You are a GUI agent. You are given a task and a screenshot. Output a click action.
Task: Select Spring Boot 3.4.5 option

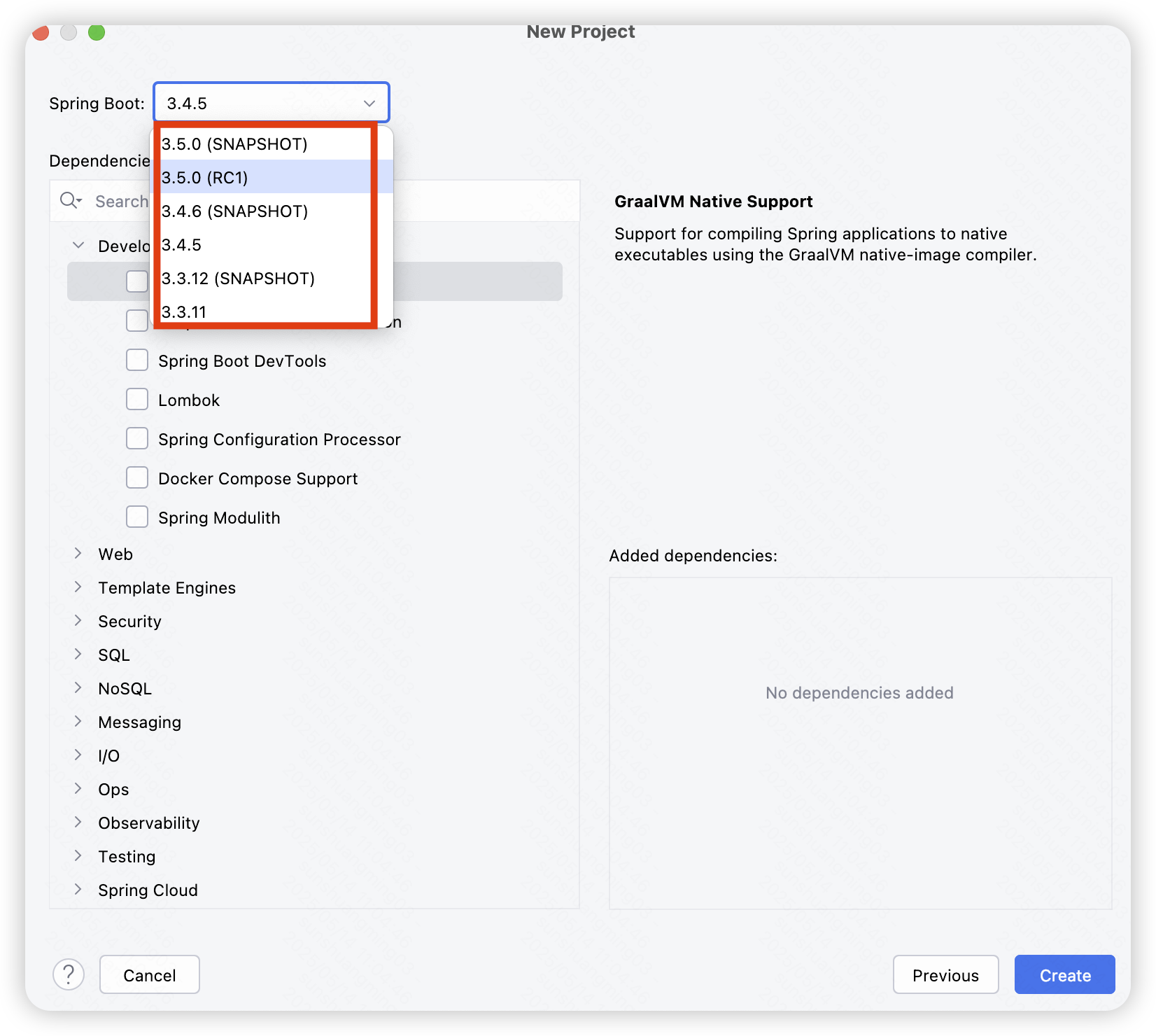point(273,244)
